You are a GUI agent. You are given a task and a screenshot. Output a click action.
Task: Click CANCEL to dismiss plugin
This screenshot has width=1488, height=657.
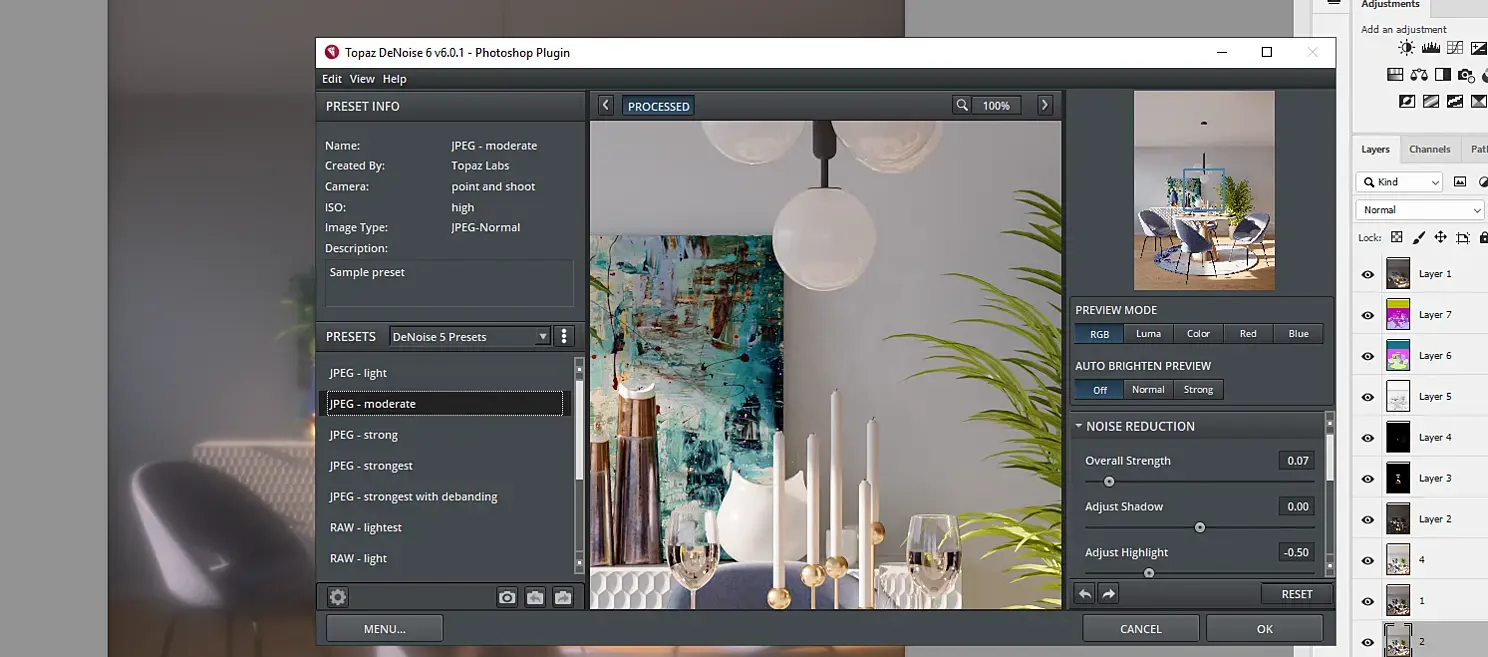point(1140,629)
